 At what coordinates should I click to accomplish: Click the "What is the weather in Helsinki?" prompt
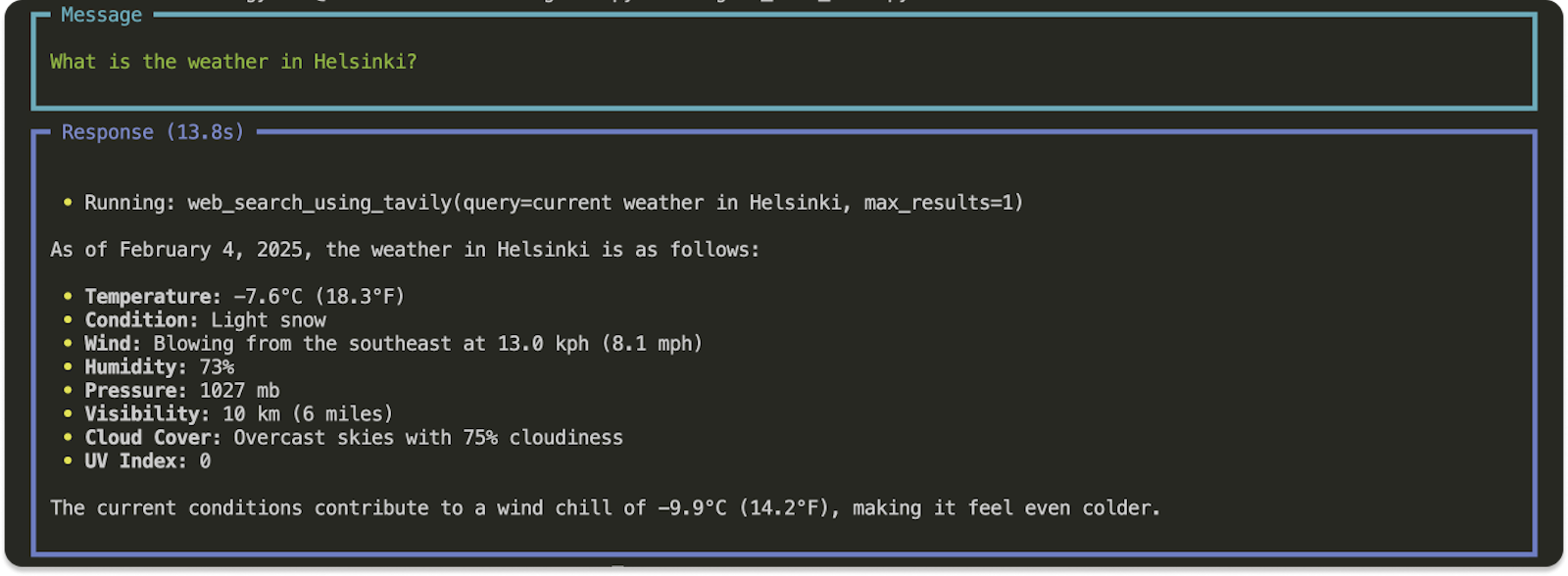coord(233,62)
